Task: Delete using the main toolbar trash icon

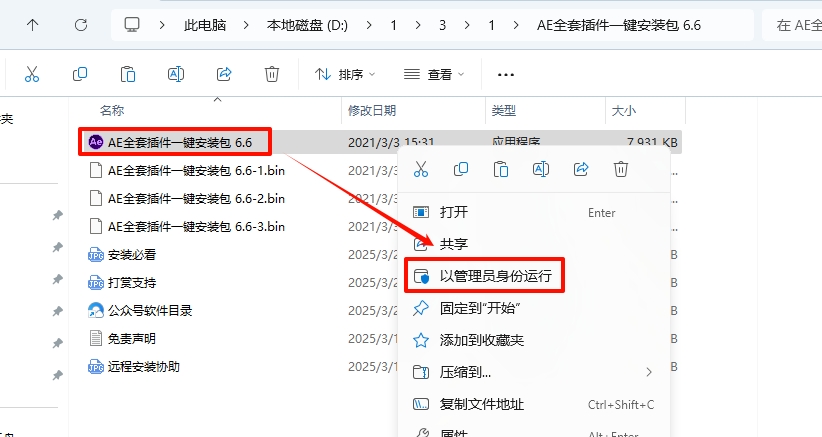Action: [x=272, y=74]
